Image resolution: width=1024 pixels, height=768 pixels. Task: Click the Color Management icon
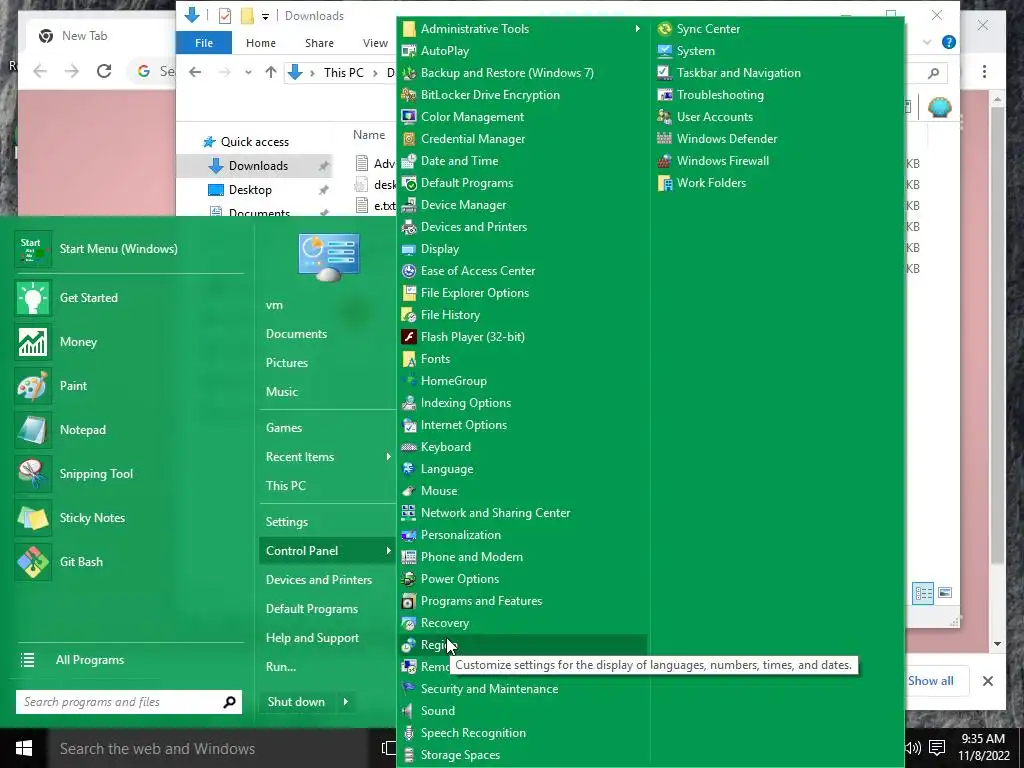point(409,117)
